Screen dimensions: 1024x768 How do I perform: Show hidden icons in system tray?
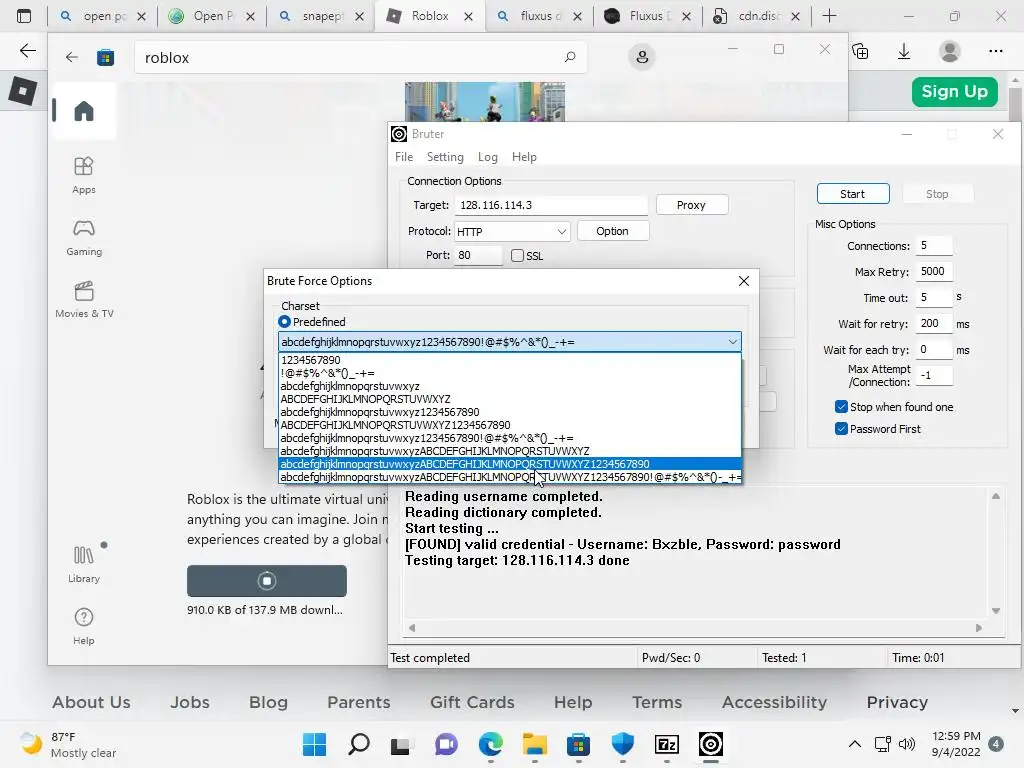(854, 744)
